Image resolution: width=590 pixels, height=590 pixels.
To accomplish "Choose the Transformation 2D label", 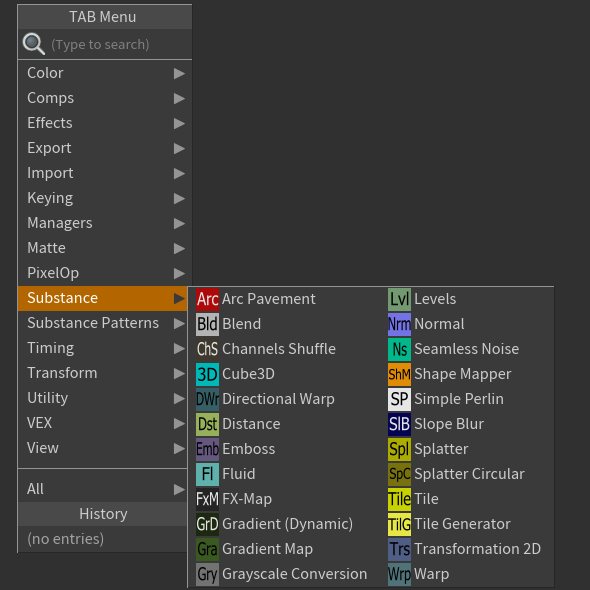I will point(477,549).
